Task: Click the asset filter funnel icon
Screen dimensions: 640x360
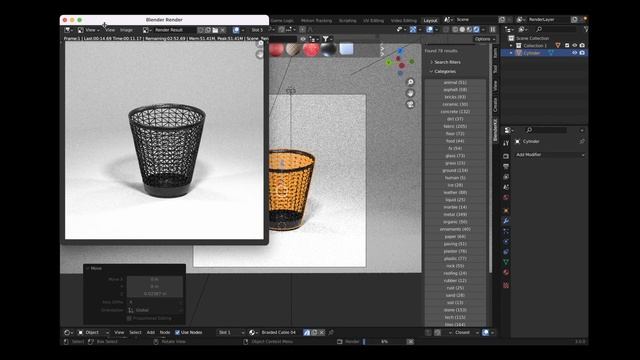Action: pos(326,39)
